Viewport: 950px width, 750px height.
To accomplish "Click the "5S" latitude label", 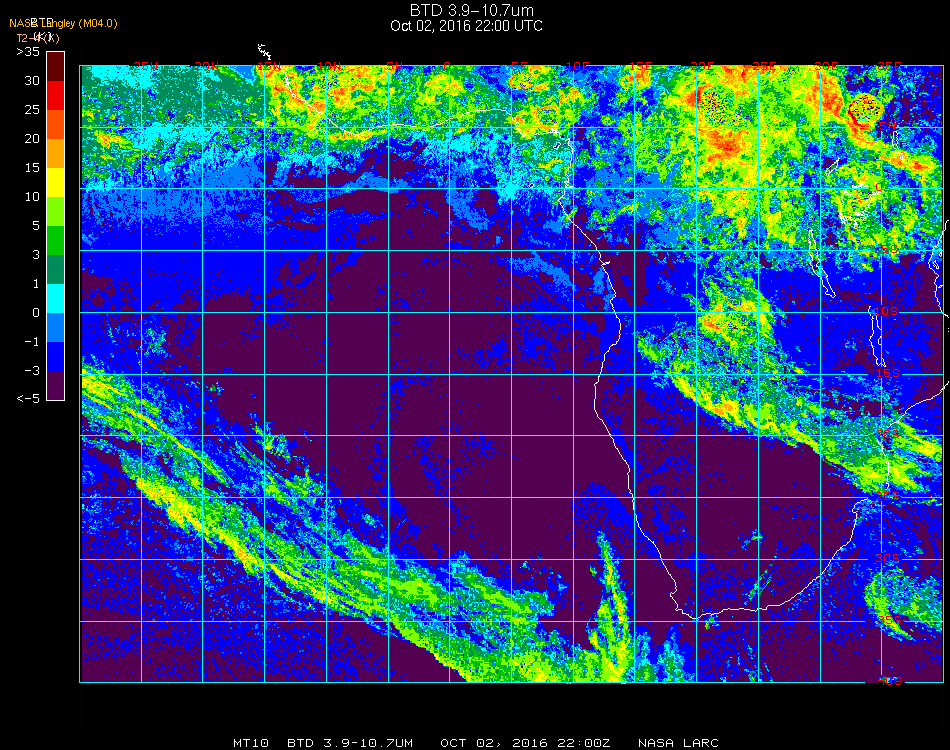I will [889, 250].
